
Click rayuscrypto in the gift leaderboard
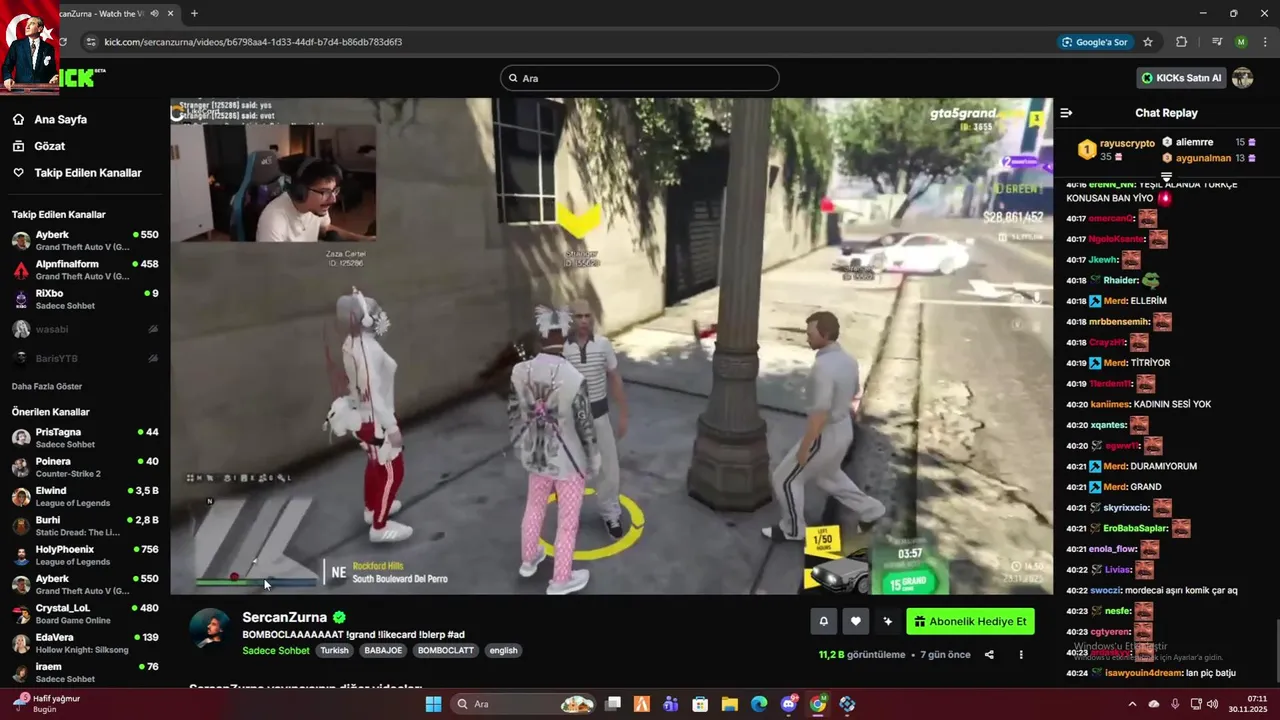click(1127, 143)
